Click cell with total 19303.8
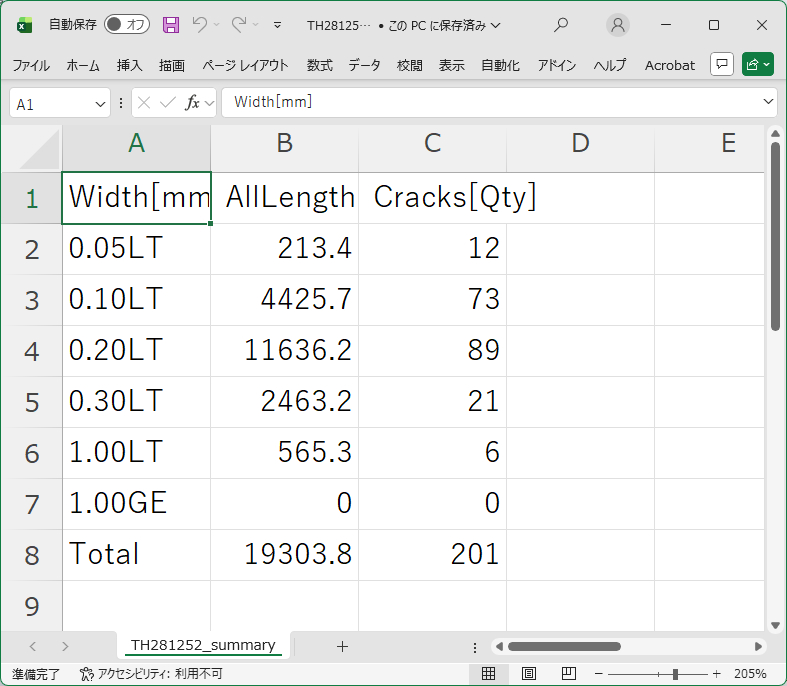The height and width of the screenshot is (686, 787). (285, 555)
